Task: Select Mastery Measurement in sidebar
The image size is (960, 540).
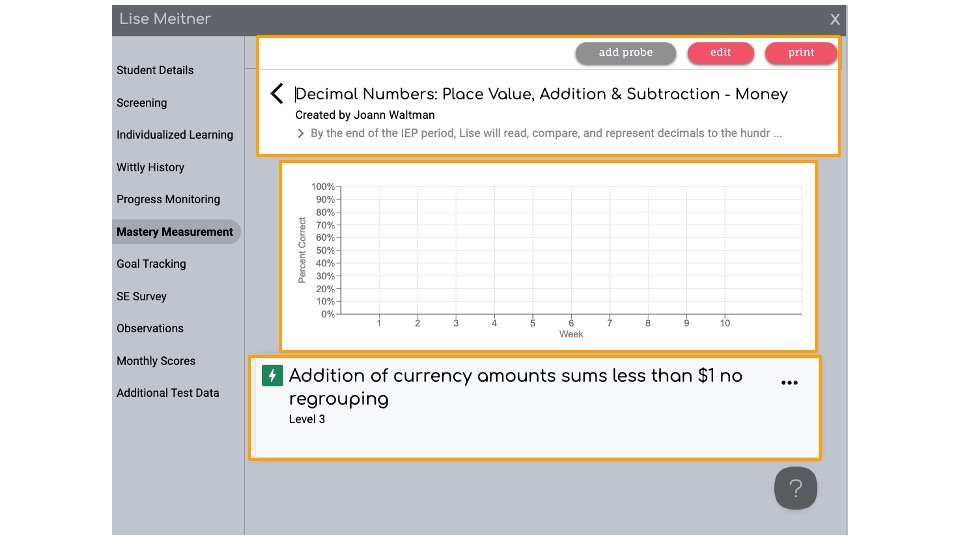Action: click(175, 232)
